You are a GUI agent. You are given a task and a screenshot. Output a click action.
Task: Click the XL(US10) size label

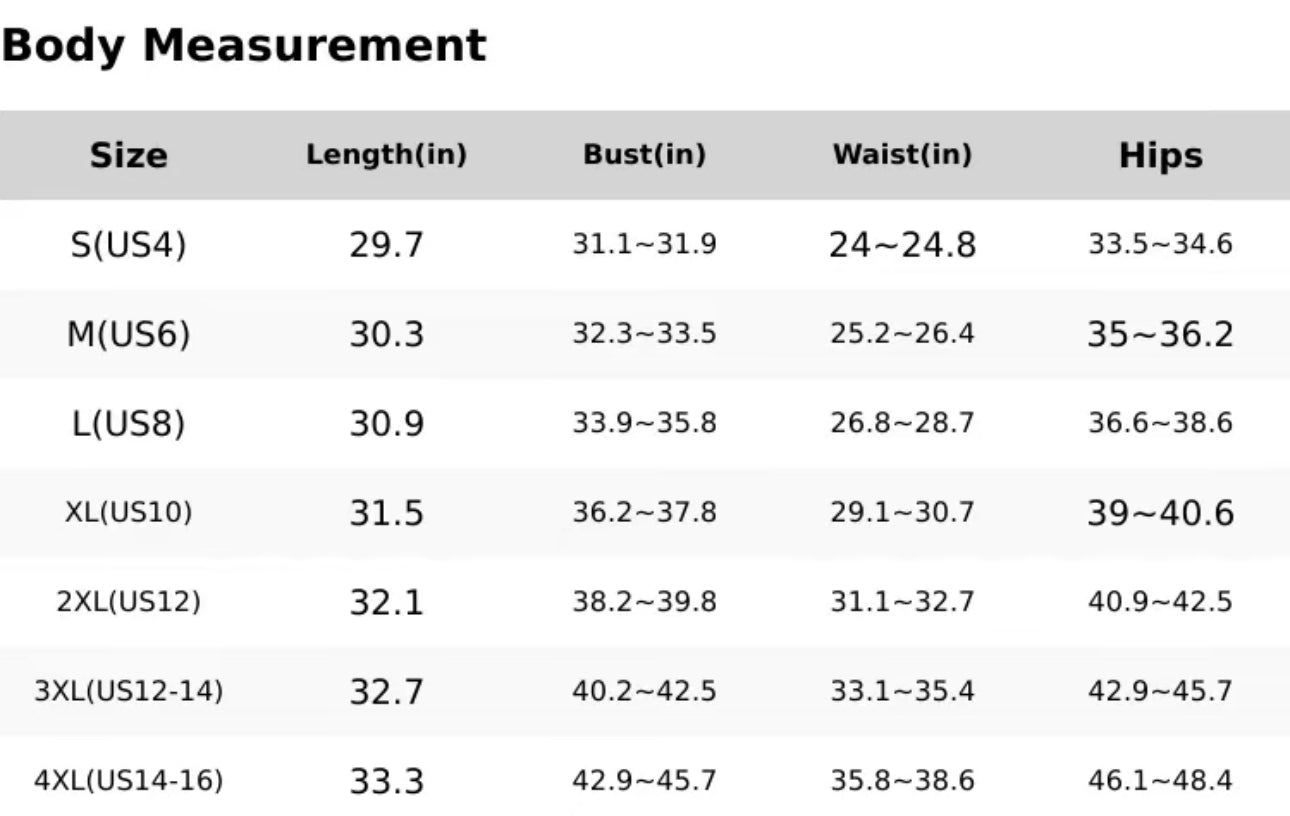[x=129, y=513]
